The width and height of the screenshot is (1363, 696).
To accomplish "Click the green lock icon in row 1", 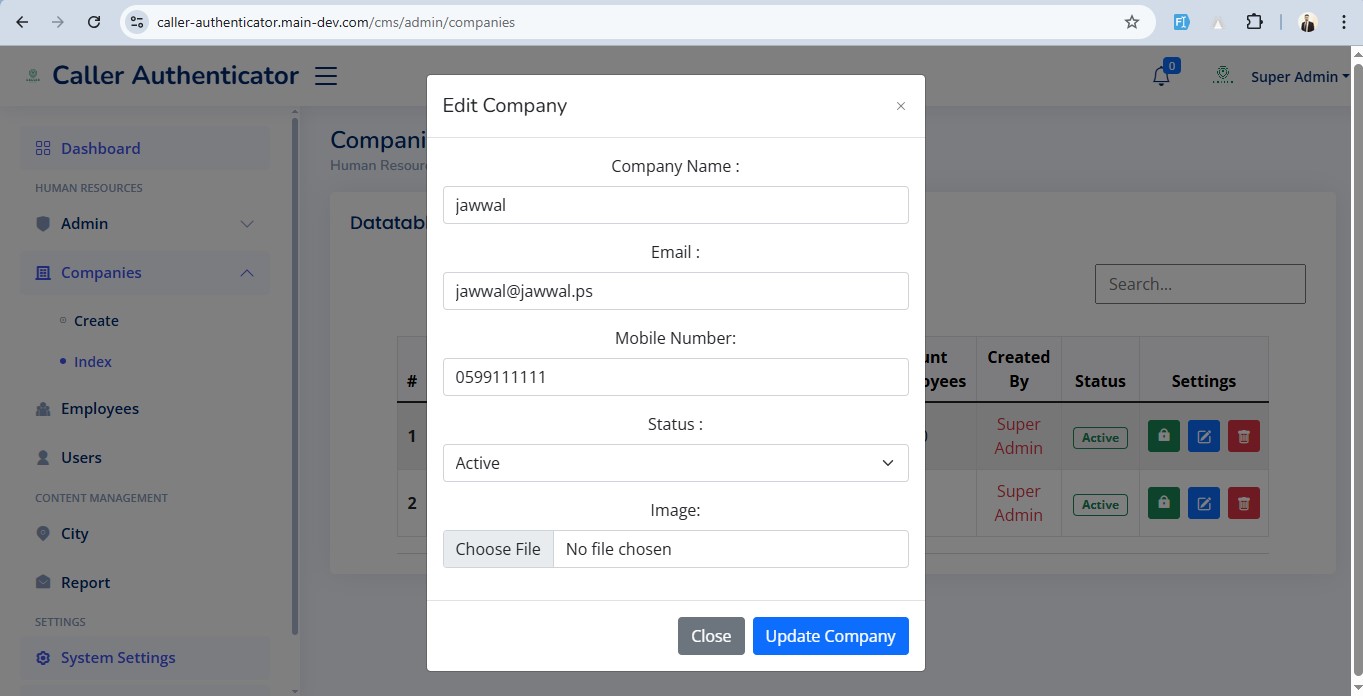I will (1163, 436).
